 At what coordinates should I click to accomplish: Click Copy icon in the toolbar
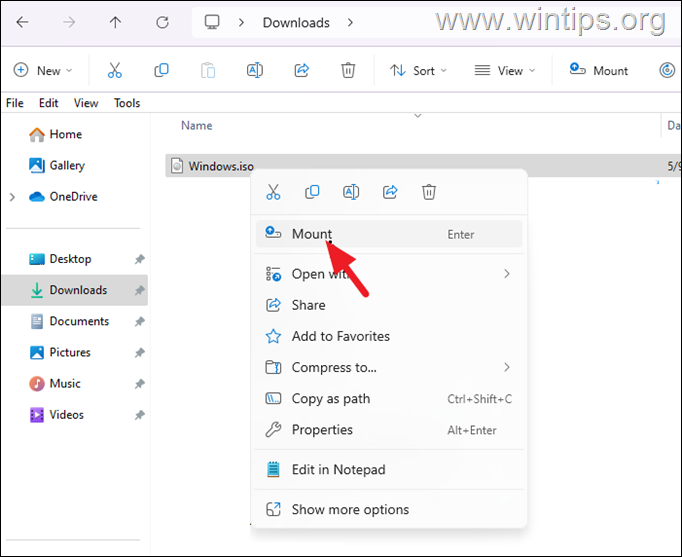pos(161,70)
